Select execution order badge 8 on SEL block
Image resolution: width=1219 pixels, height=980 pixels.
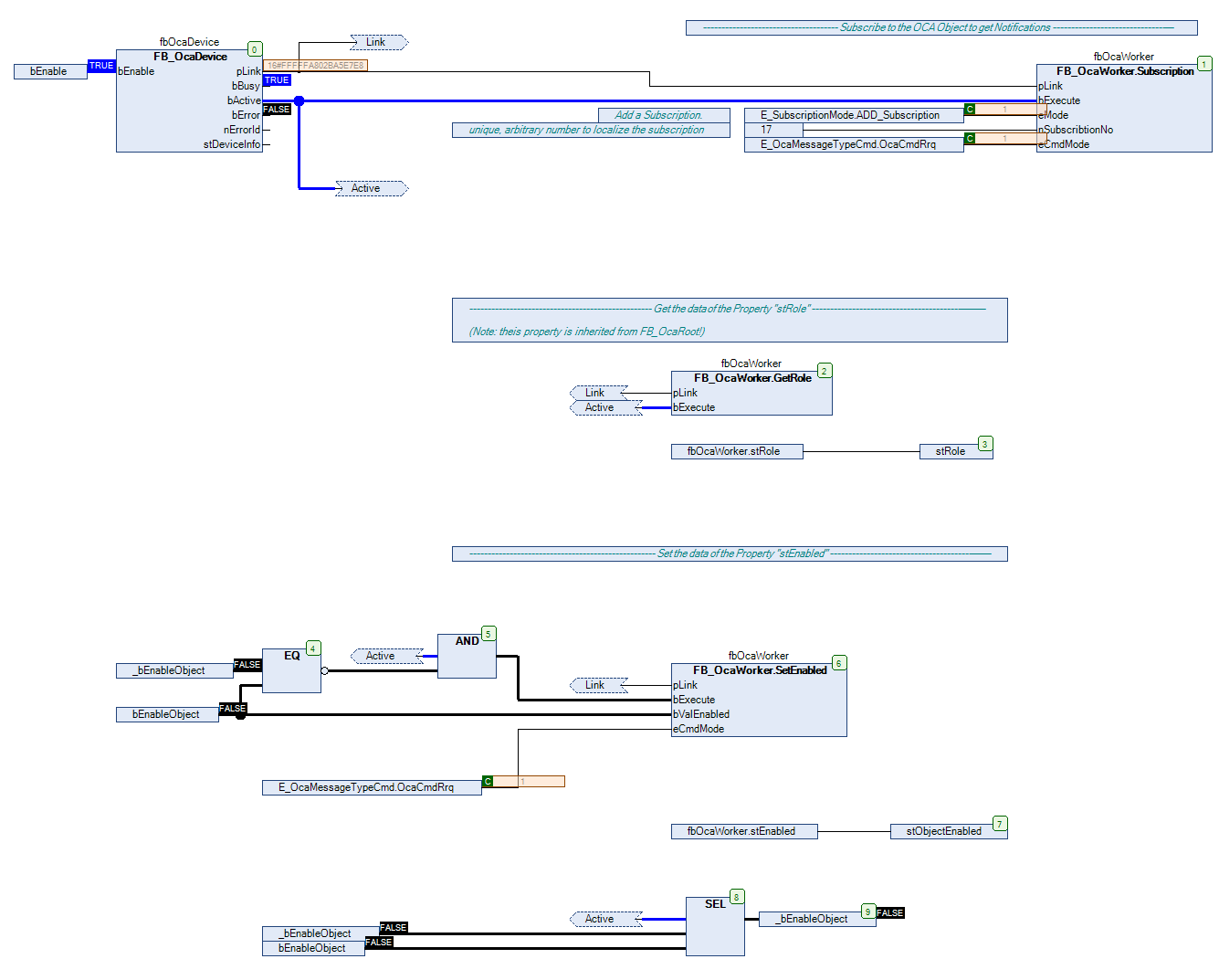point(737,897)
